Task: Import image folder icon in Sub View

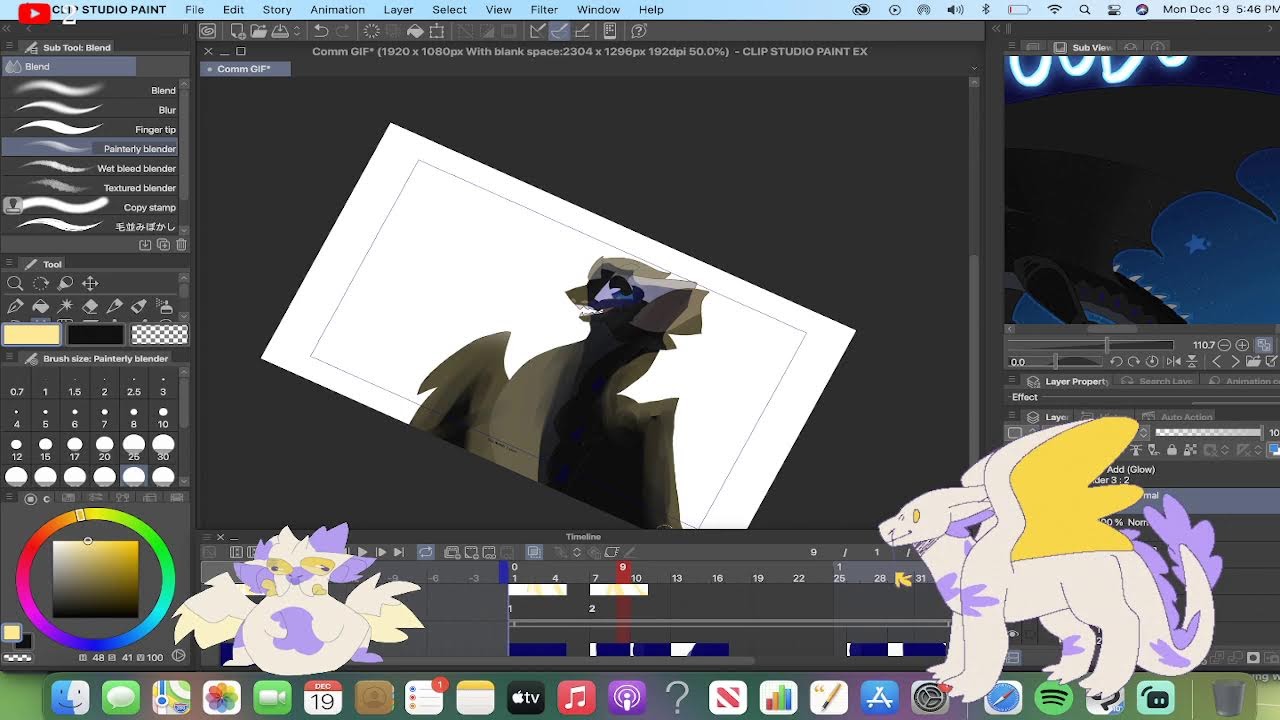Action: 1255,362
